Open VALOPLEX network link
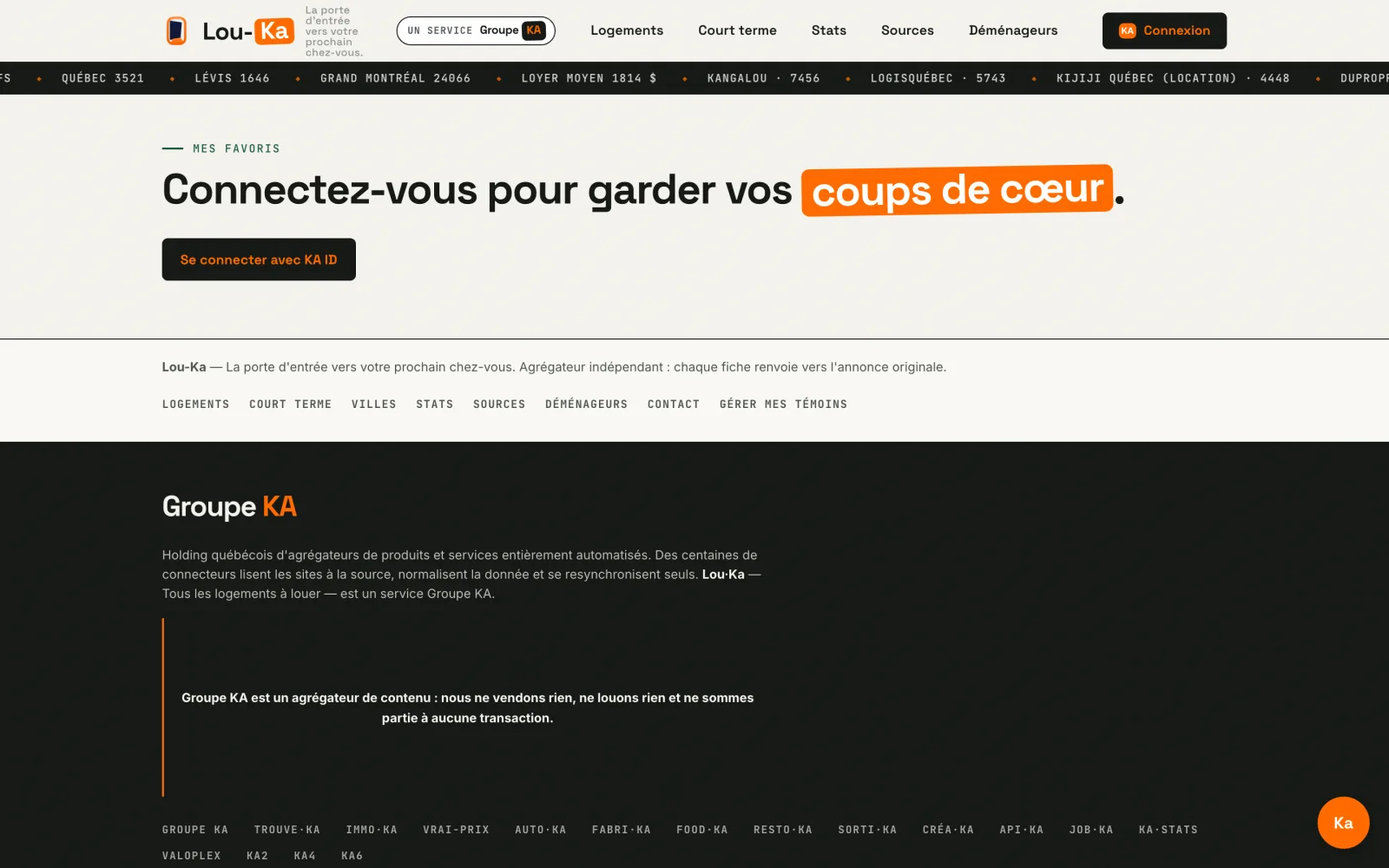 [x=192, y=856]
